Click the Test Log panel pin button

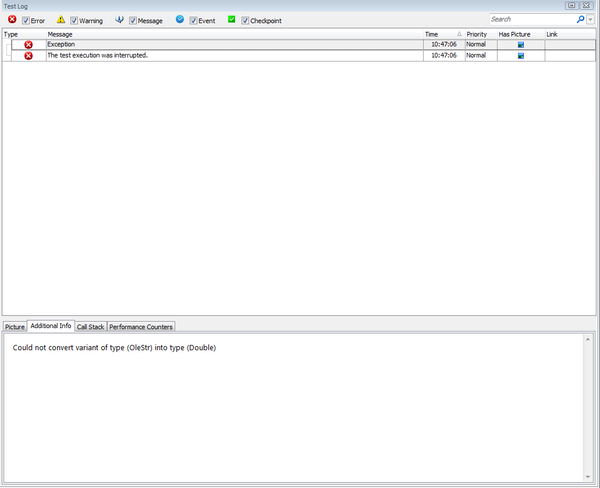point(571,5)
